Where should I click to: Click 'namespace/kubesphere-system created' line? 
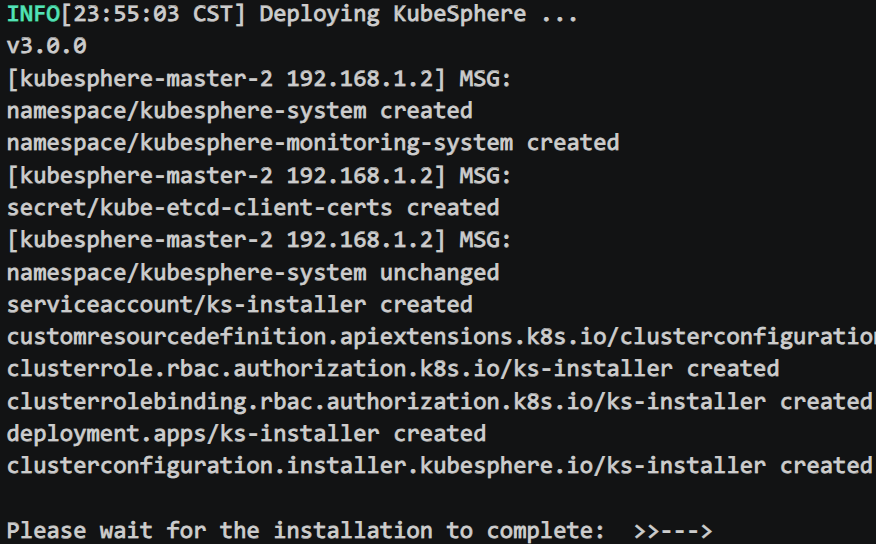(x=240, y=111)
